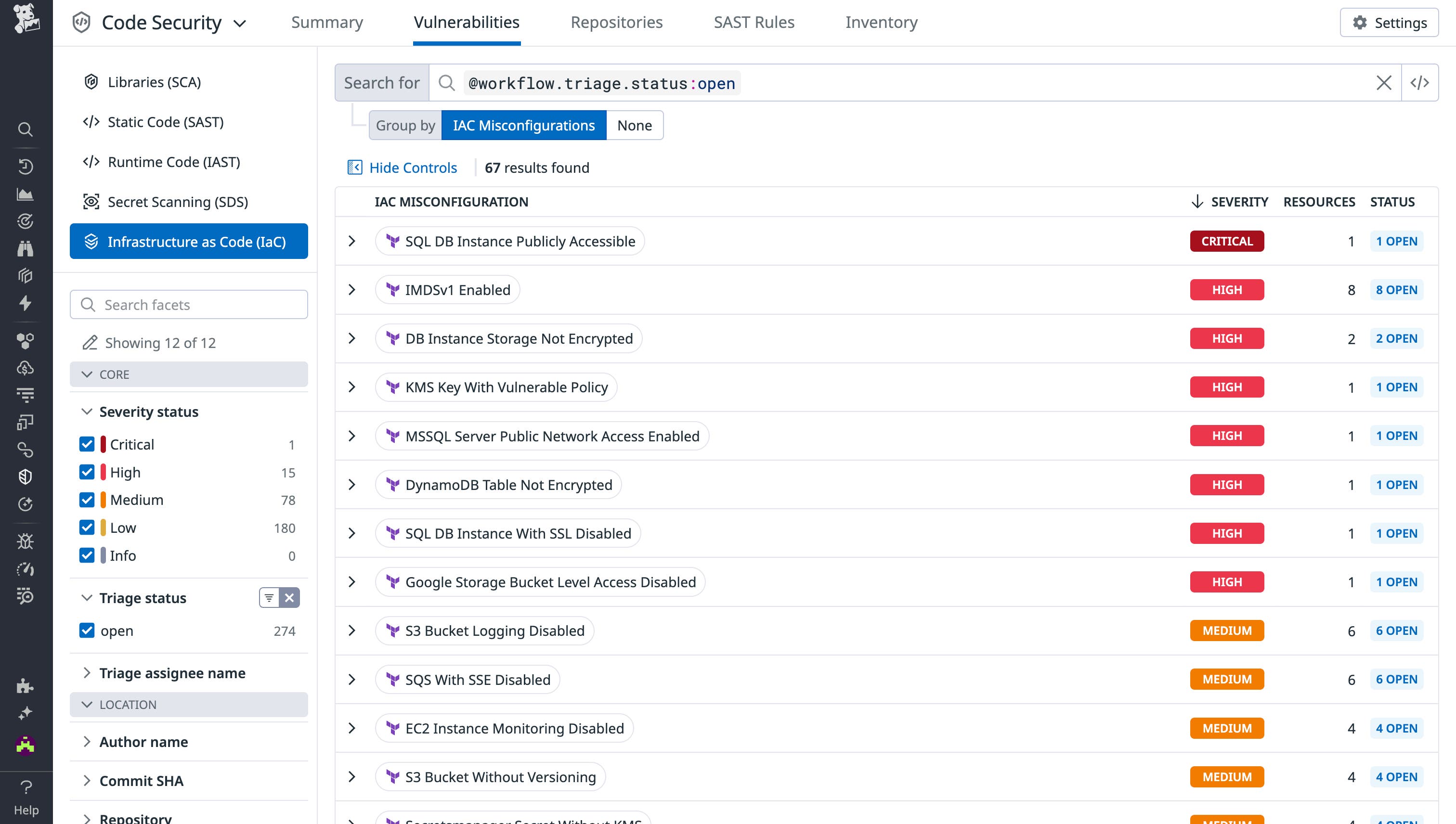Open Secret Scanning (SDS)

coord(177,202)
